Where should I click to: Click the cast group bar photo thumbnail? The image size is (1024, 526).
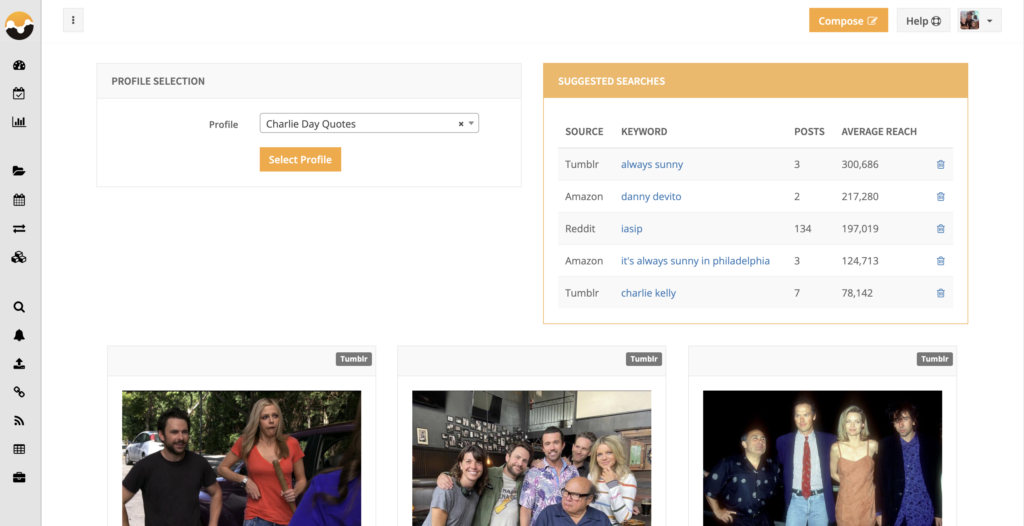[532, 458]
